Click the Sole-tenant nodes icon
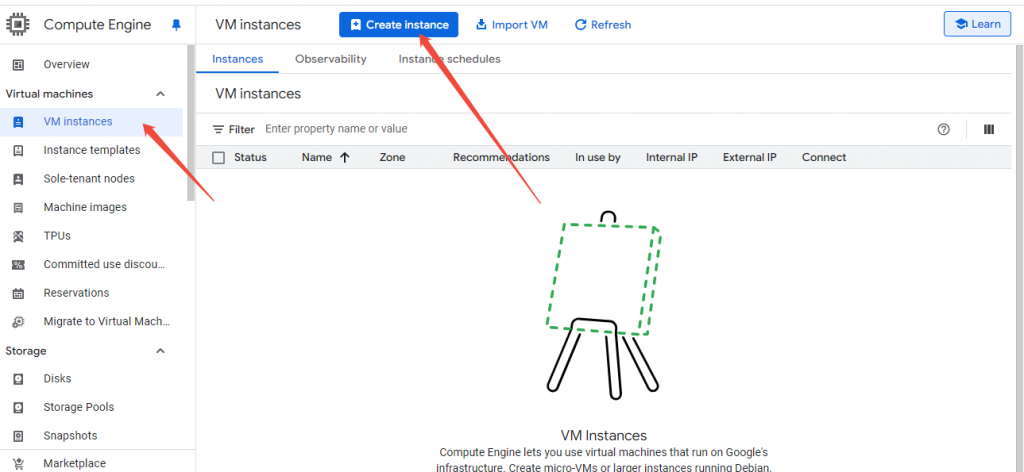Viewport: 1024px width, 472px height. click(18, 179)
